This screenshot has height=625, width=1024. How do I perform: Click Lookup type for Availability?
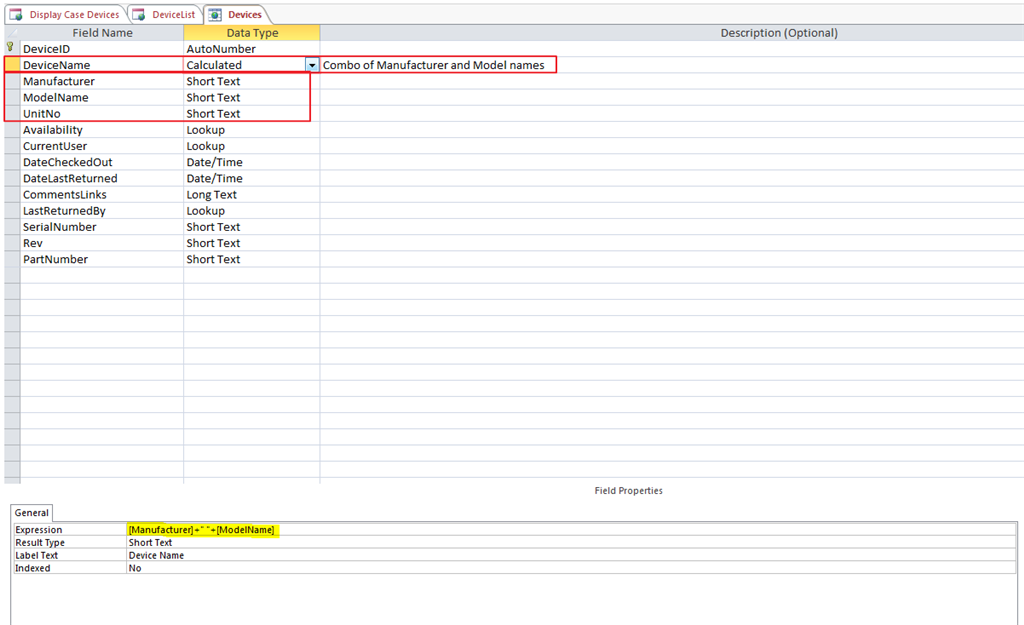coord(251,130)
